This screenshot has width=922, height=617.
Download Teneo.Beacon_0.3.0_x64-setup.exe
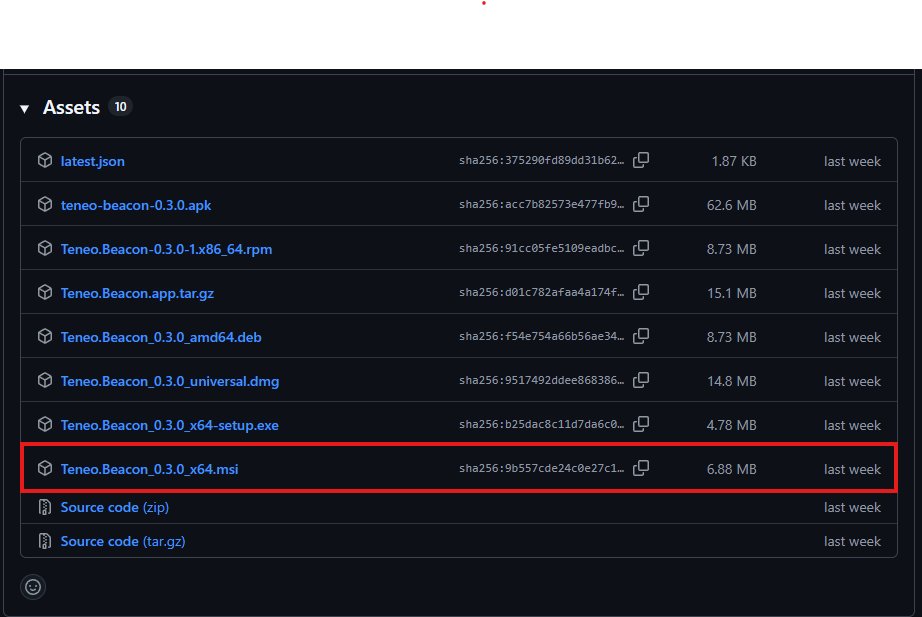click(x=169, y=425)
